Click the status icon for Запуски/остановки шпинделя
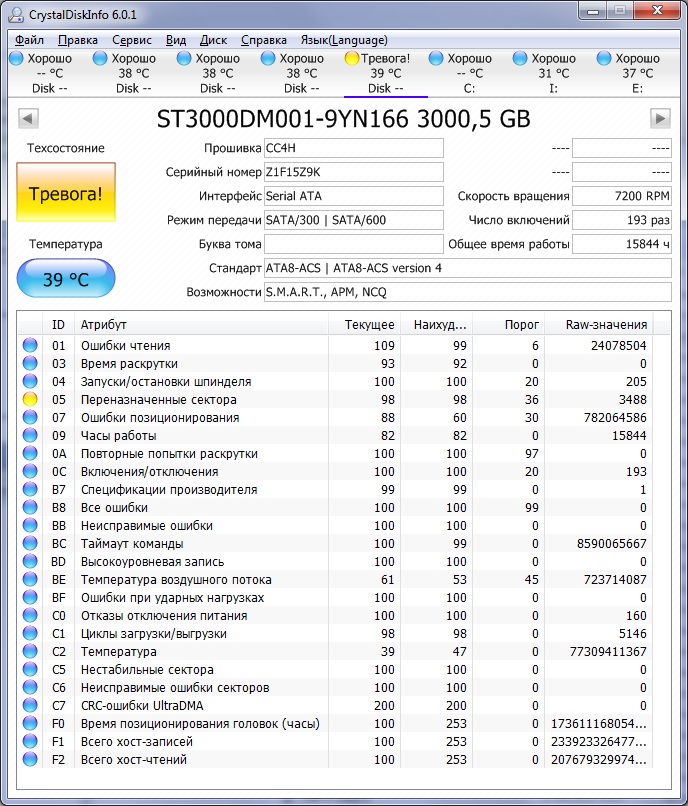The width and height of the screenshot is (688, 806). point(30,381)
